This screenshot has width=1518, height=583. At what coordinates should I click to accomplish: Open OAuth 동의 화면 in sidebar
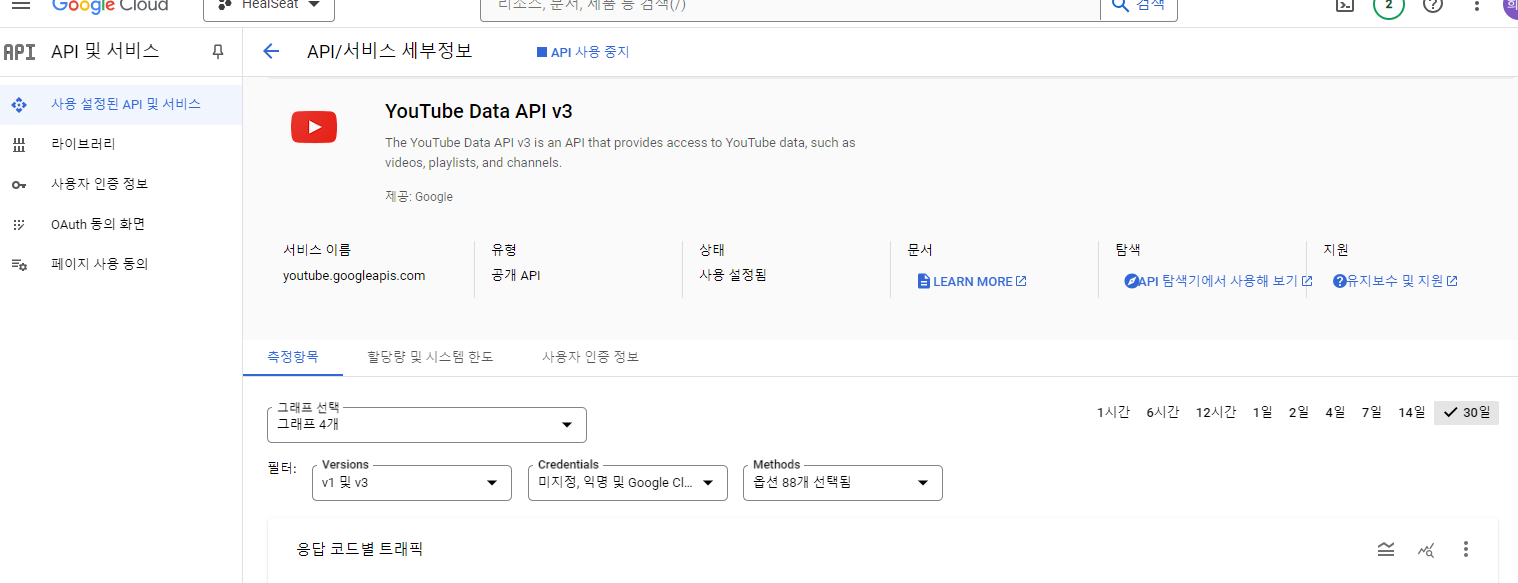tap(120, 224)
